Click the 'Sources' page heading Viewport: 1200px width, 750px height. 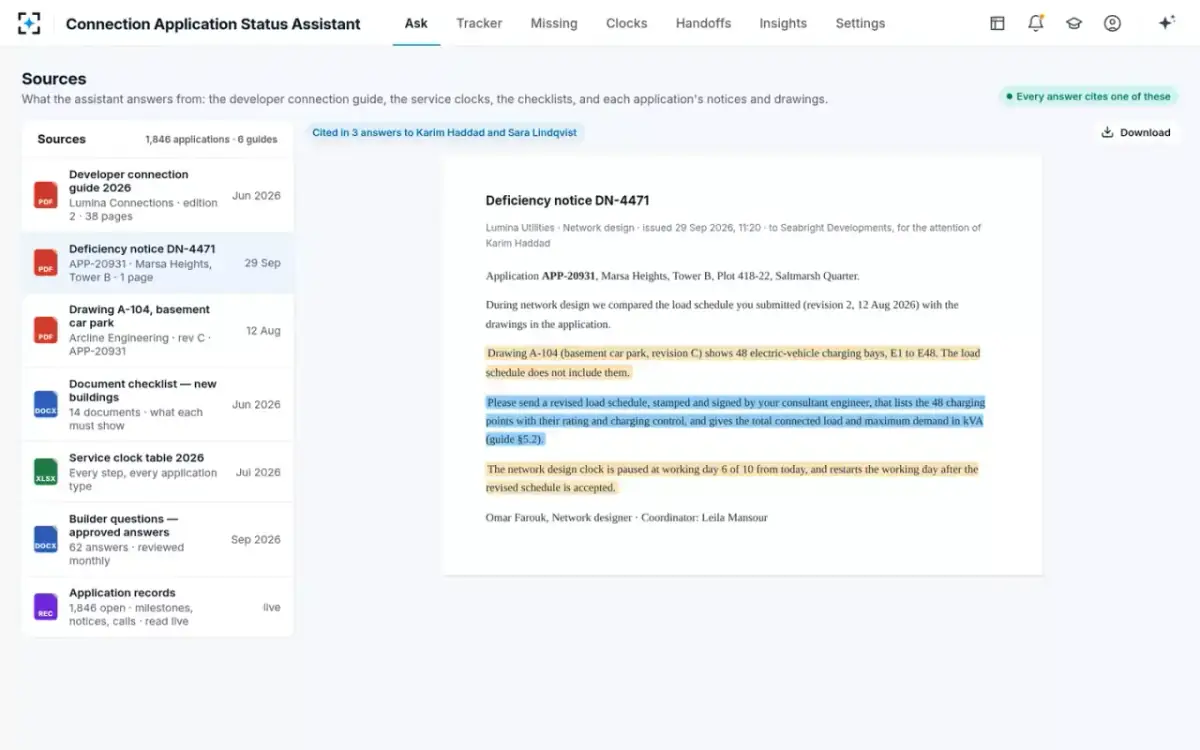54,78
